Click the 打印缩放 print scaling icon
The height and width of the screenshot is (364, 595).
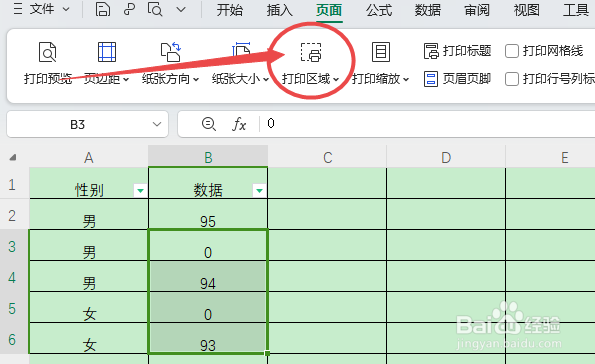381,52
